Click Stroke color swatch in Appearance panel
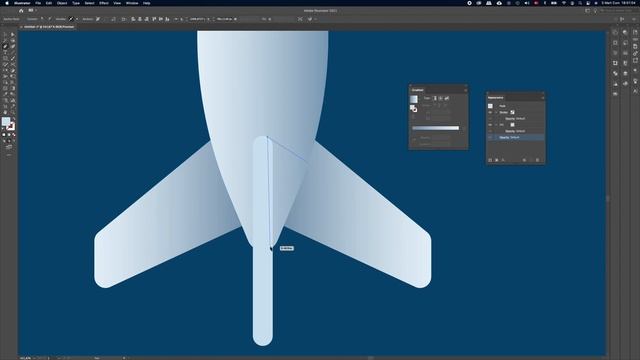This screenshot has height=360, width=640. (512, 112)
